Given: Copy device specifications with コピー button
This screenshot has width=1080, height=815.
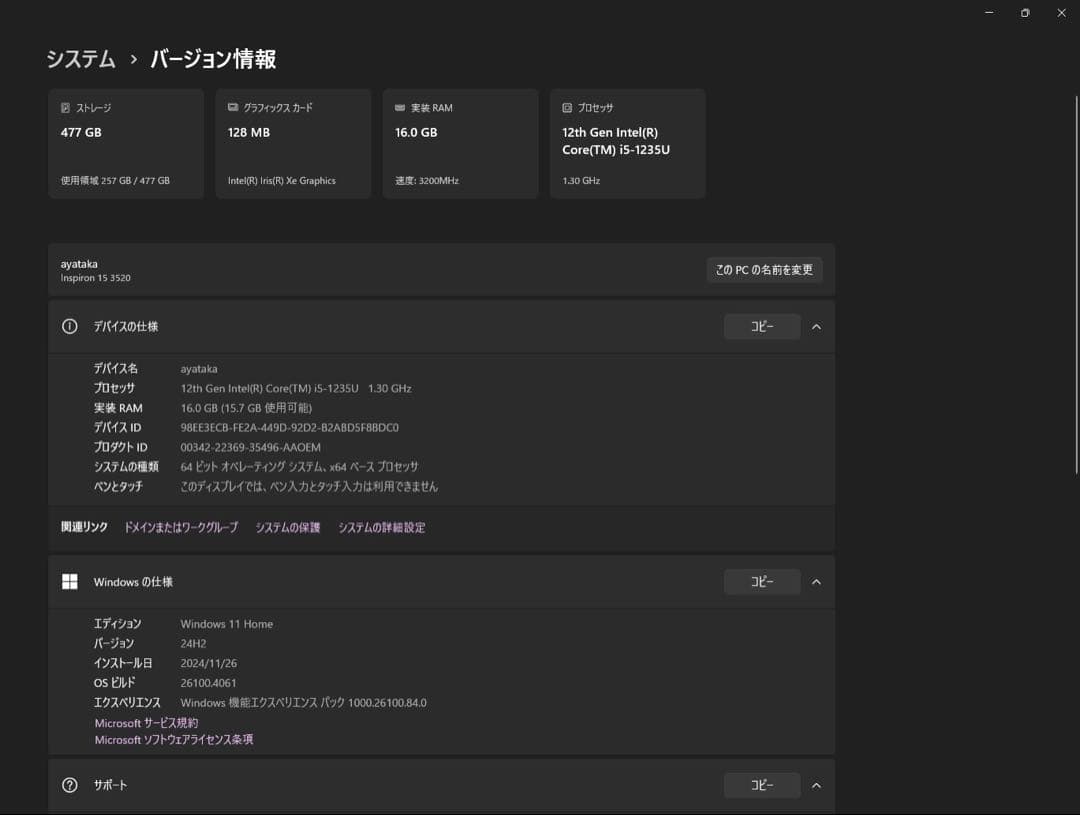Looking at the screenshot, I should (x=762, y=327).
